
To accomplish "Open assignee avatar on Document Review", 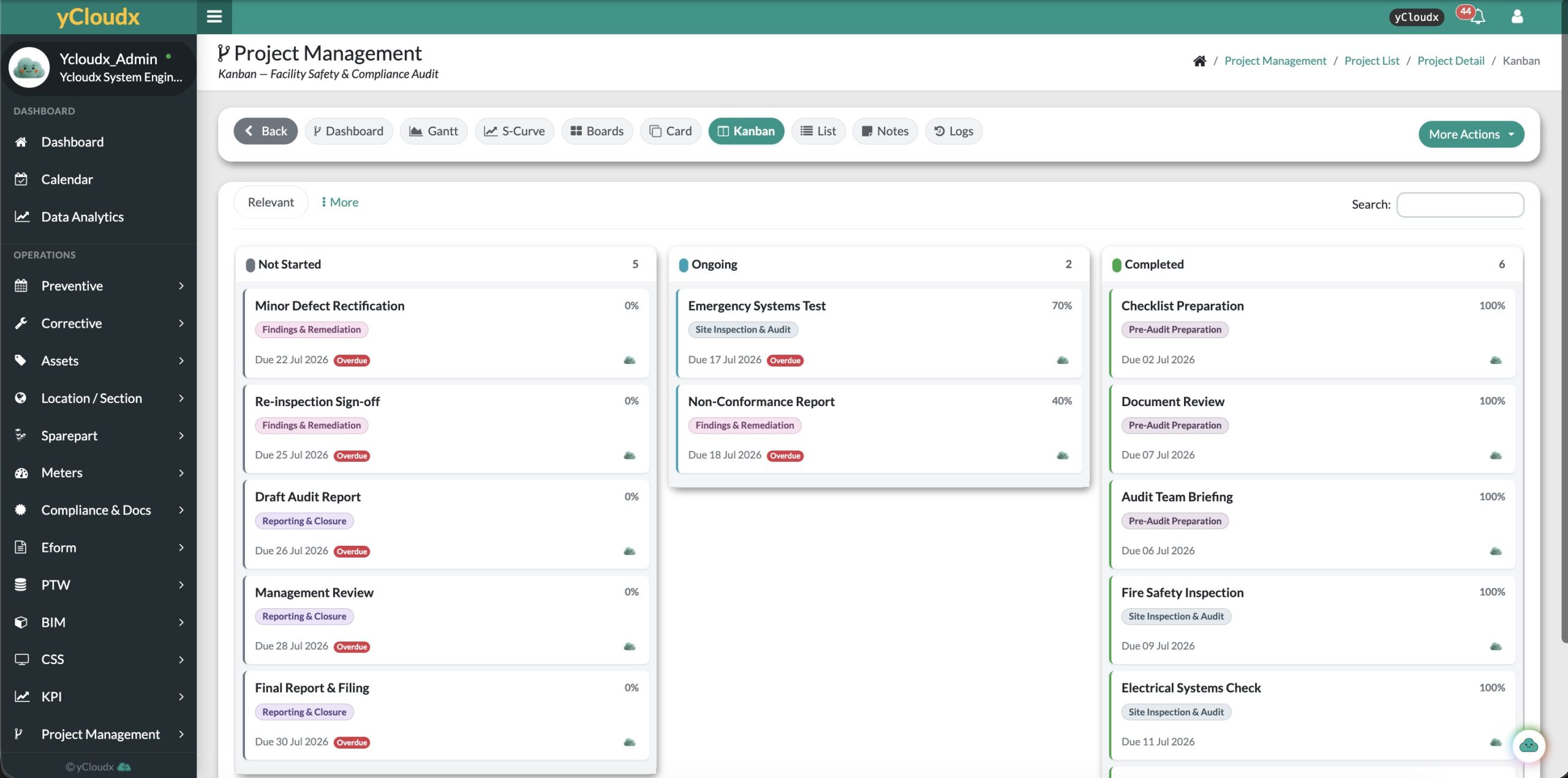I will tap(1496, 455).
